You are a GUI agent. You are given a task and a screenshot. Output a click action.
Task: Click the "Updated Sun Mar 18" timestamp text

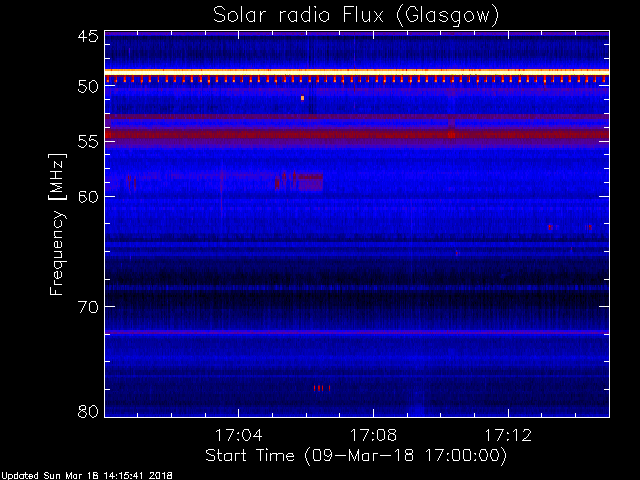click(x=87, y=476)
